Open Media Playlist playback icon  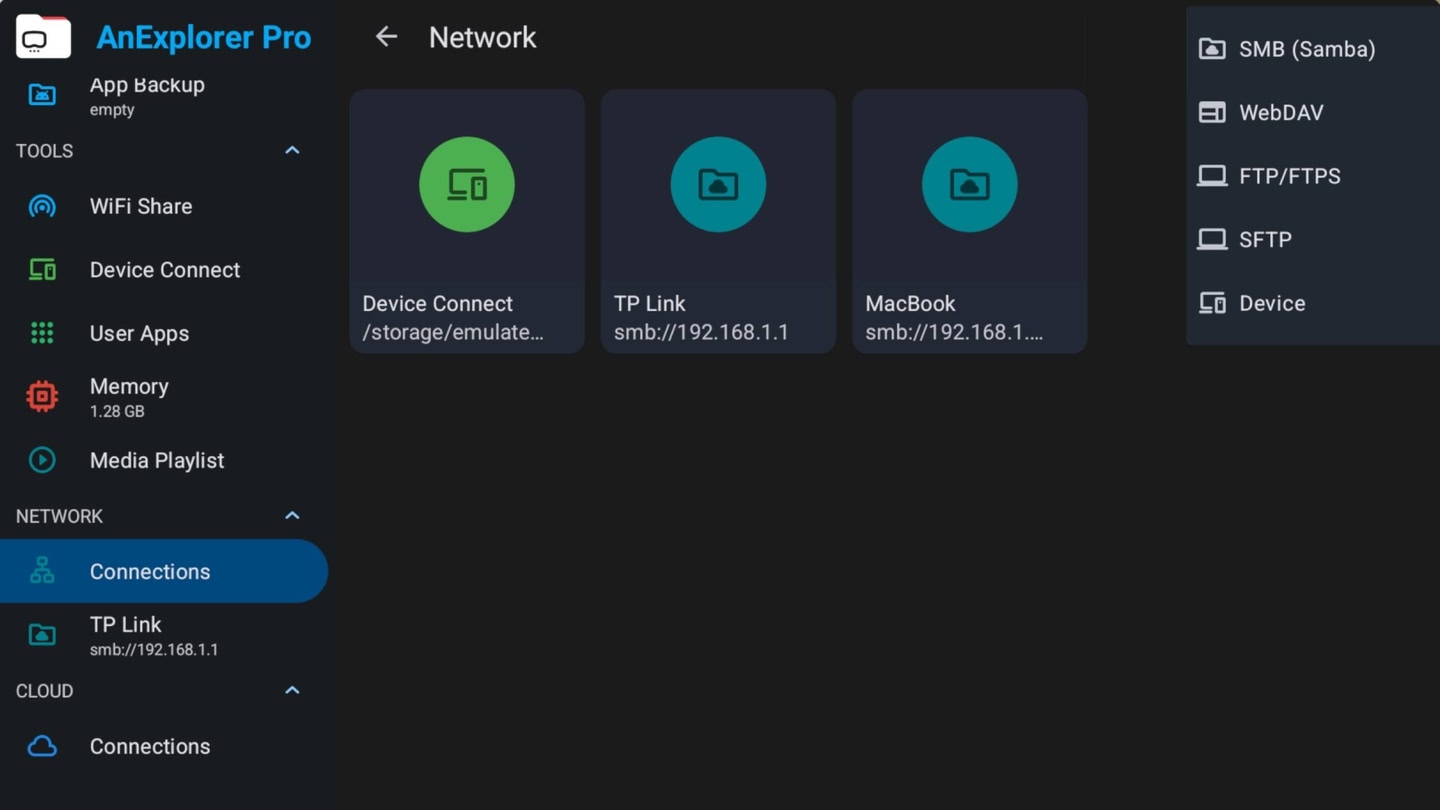(x=41, y=460)
